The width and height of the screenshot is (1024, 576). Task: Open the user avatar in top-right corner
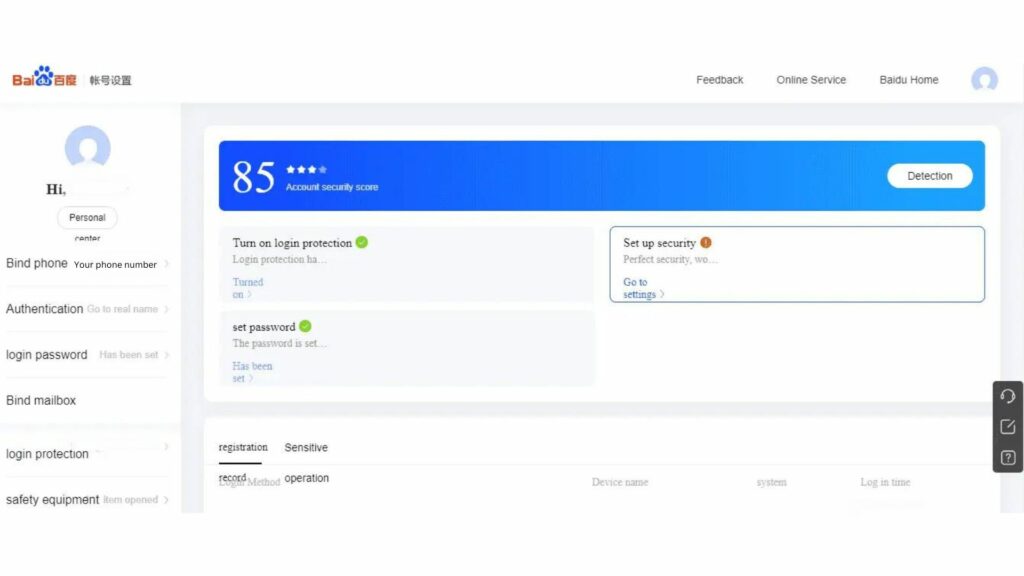984,80
